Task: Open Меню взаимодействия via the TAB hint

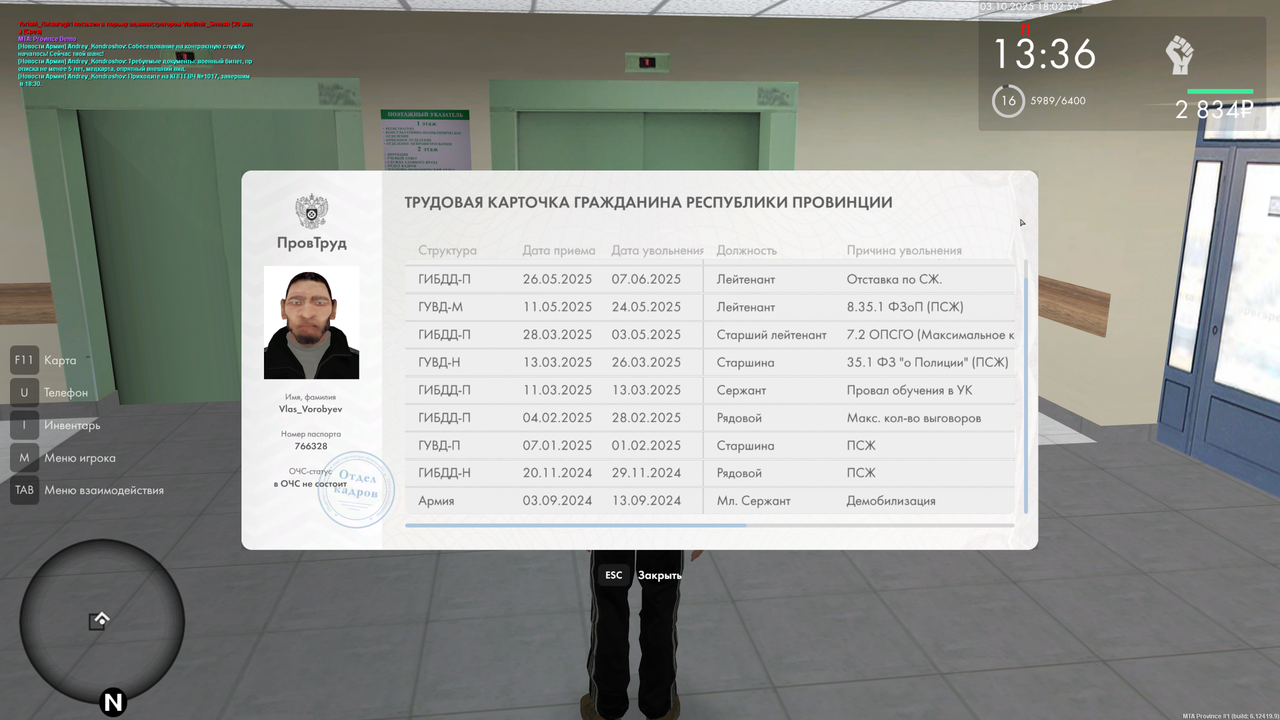Action: coord(87,490)
